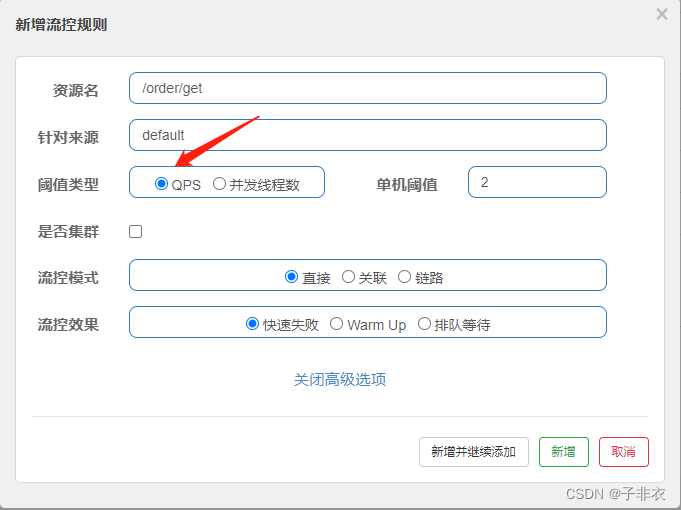Enable the 是否集群 checkbox
This screenshot has width=681, height=510.
pos(136,232)
